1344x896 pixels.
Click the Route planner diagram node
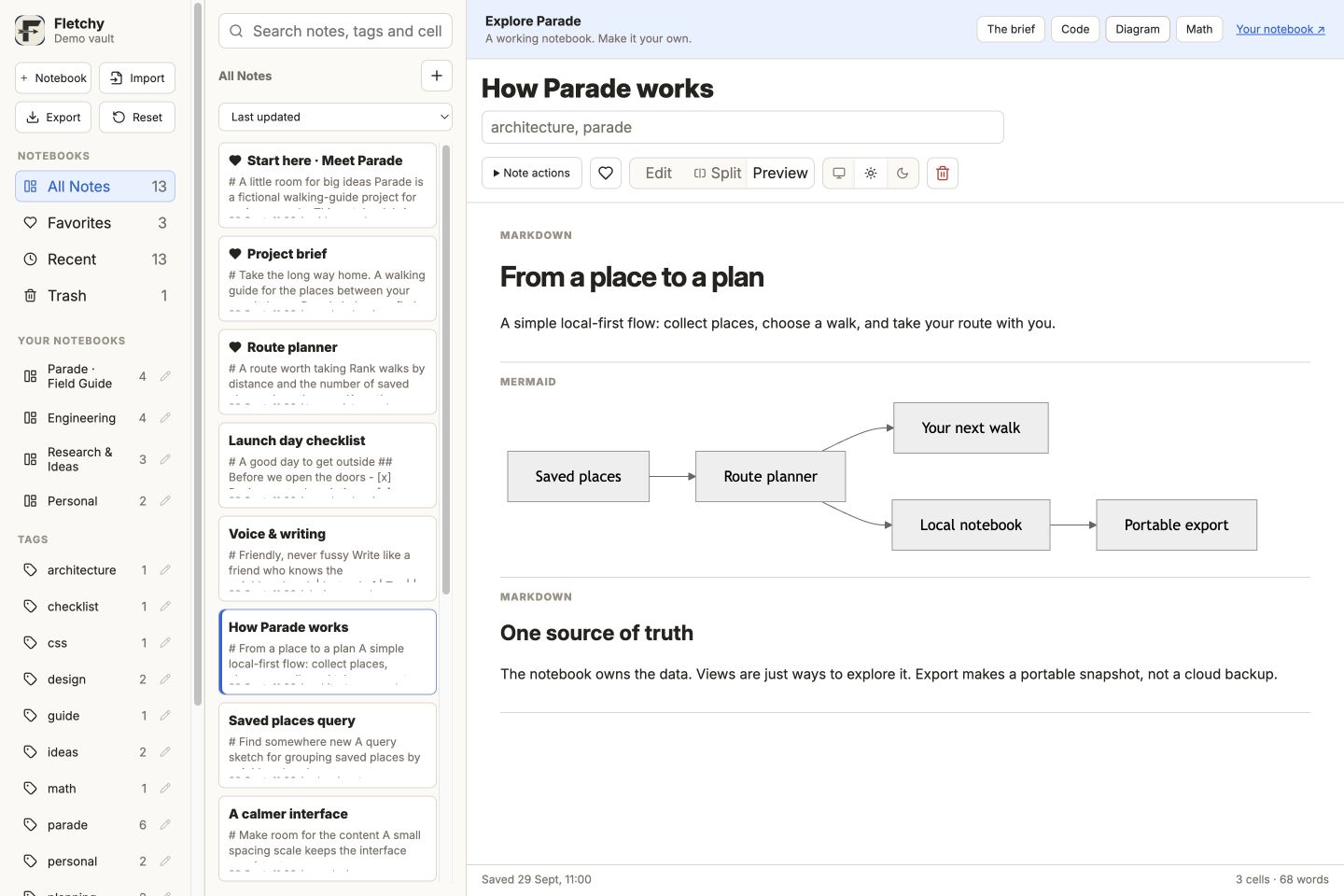click(770, 477)
